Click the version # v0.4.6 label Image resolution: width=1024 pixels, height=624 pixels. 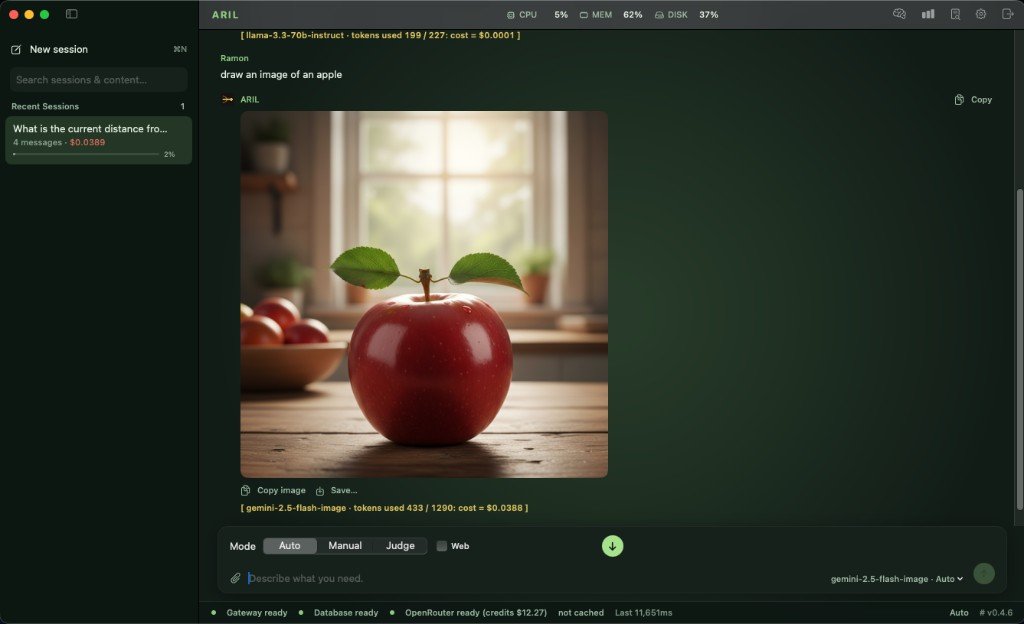tap(996, 612)
